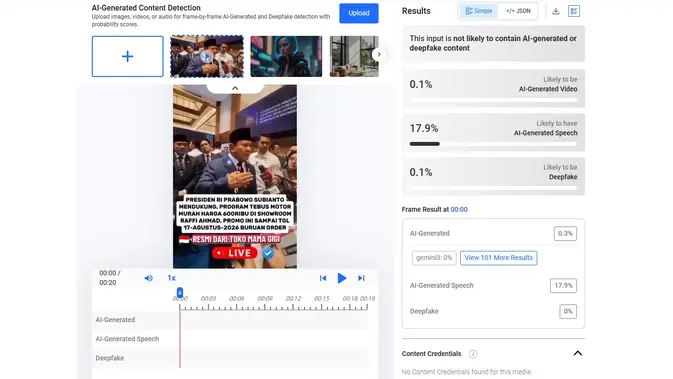The image size is (673, 379).
Task: Click the No Content Credentials found message
Action: pyautogui.click(x=467, y=372)
